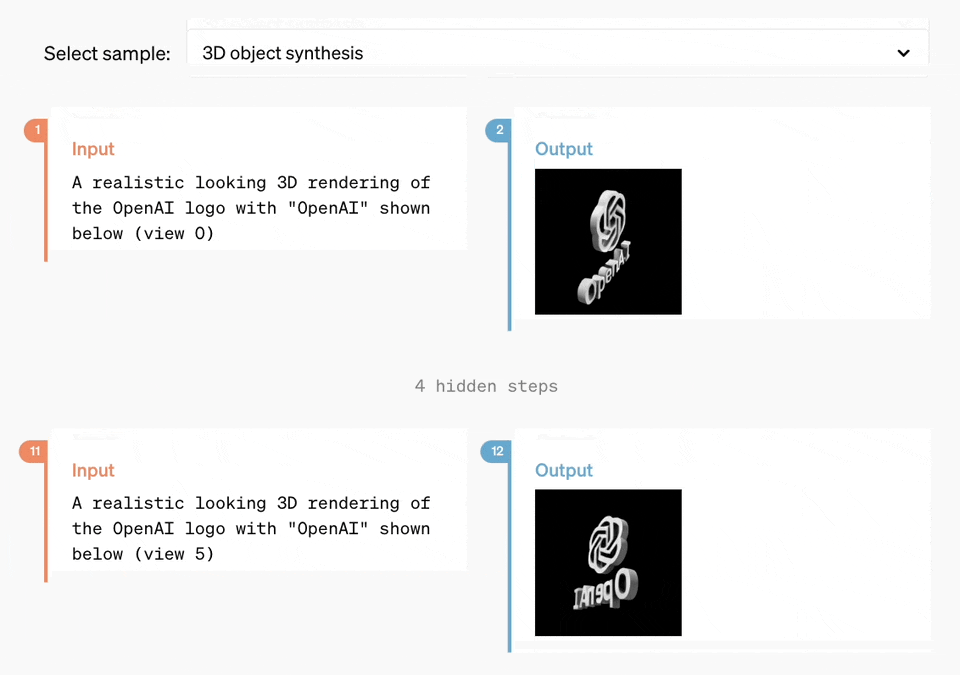Click the step 1 orange badge
Screen dimensions: 960x675
[x=36, y=130]
